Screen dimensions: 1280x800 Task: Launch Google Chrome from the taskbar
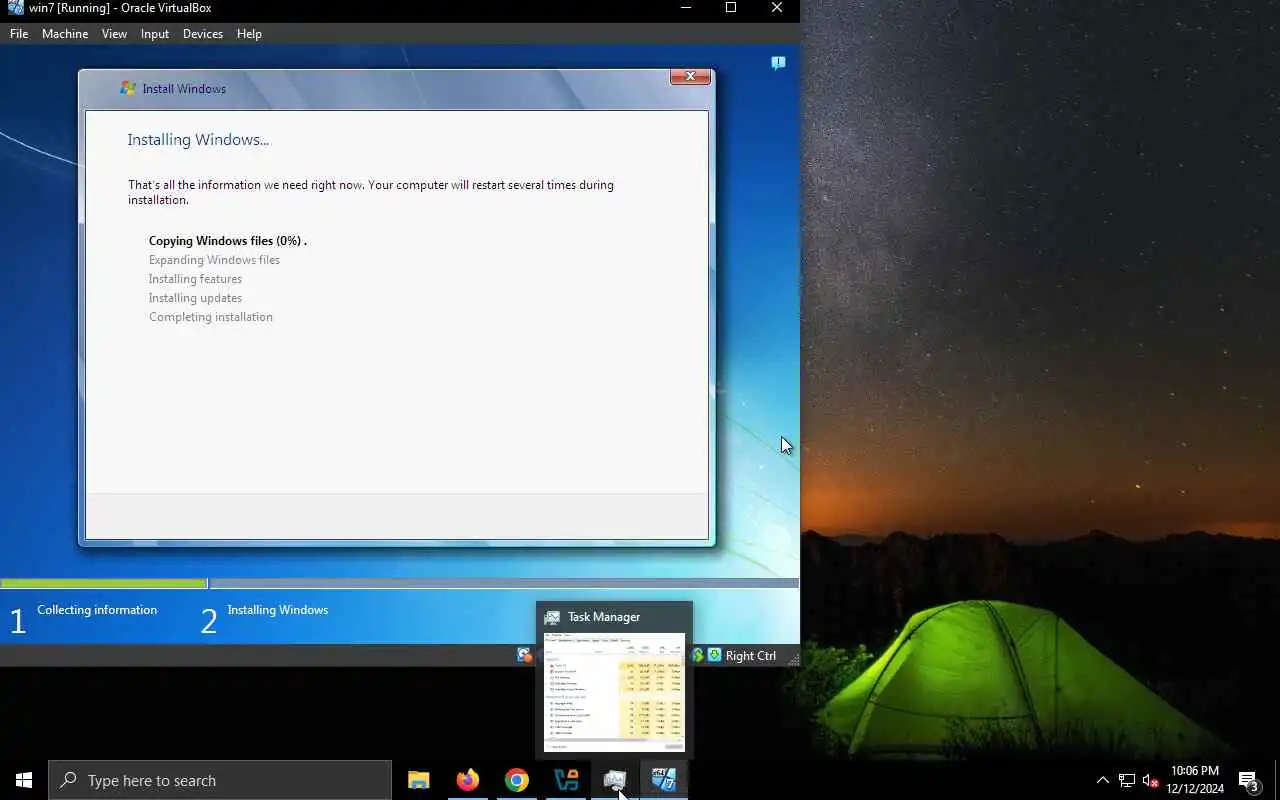click(x=517, y=780)
